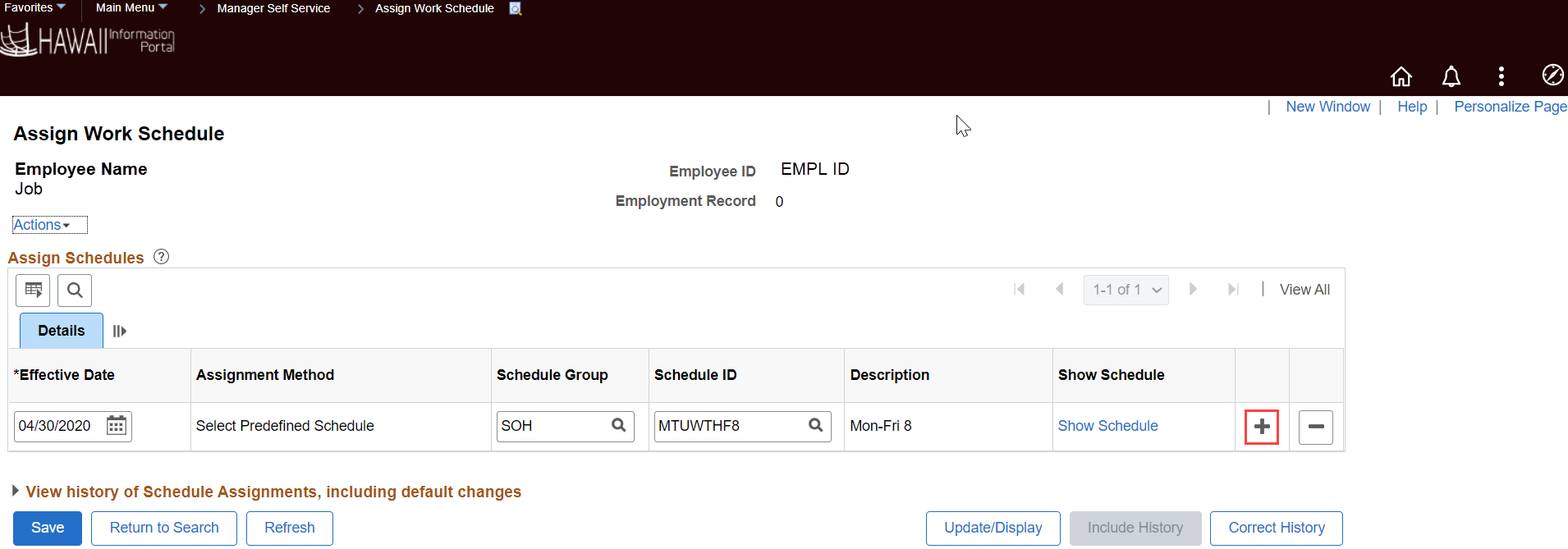This screenshot has width=1568, height=549.
Task: Click the grid personalize icon in Assign Schedules
Action: click(x=32, y=290)
